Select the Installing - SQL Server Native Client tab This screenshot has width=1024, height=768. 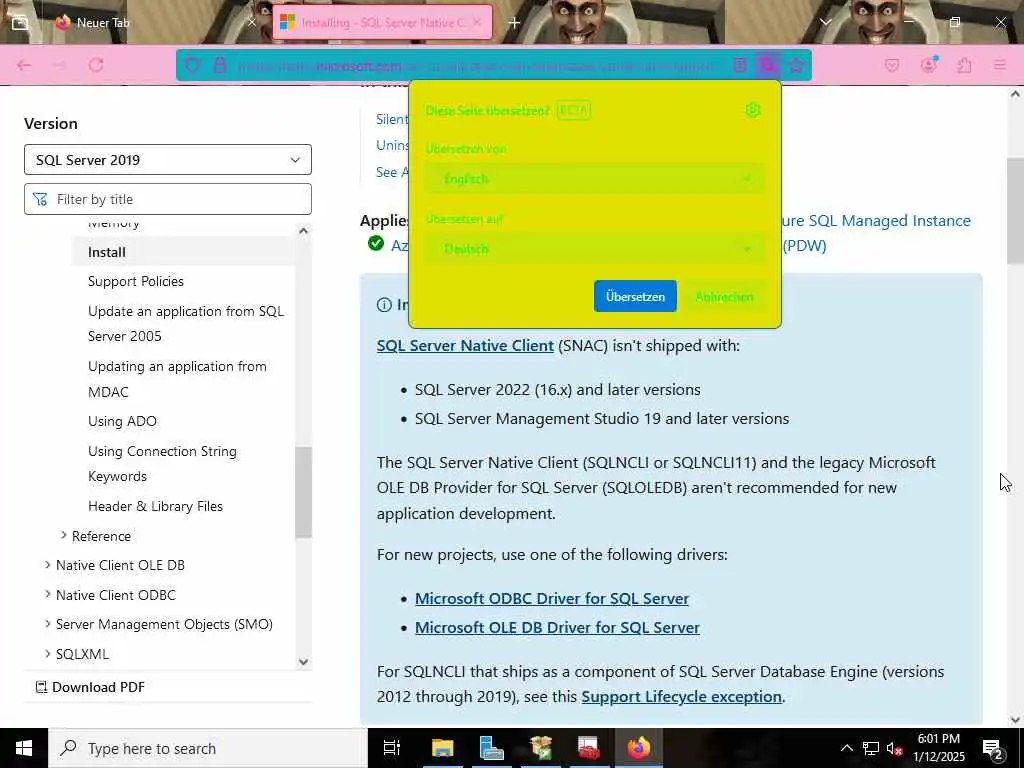coord(382,23)
